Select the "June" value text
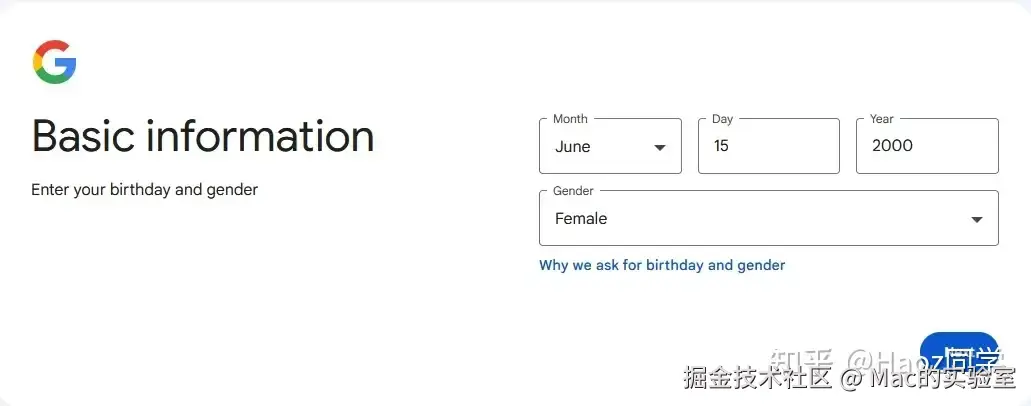The width and height of the screenshot is (1031, 406). (573, 147)
